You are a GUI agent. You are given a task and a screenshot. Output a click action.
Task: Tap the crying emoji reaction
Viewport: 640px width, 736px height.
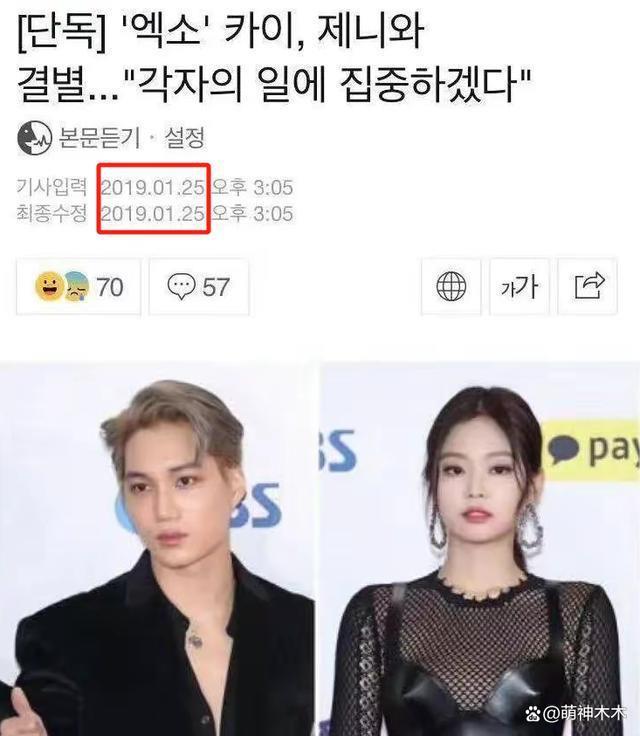77,286
